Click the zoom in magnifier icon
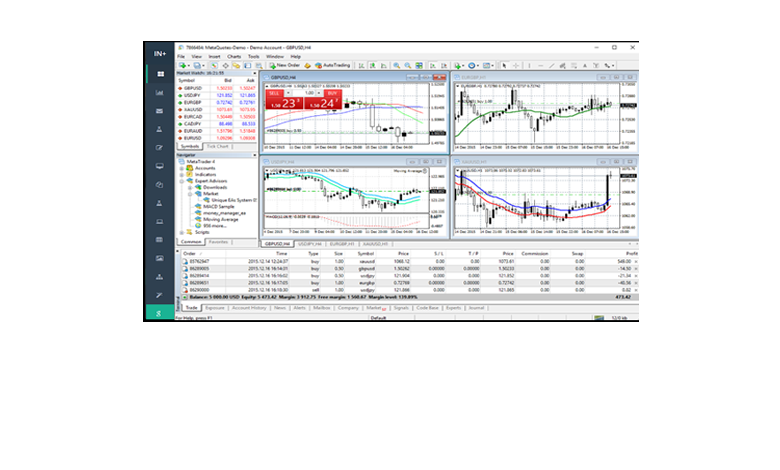The width and height of the screenshot is (780, 470). (x=396, y=65)
